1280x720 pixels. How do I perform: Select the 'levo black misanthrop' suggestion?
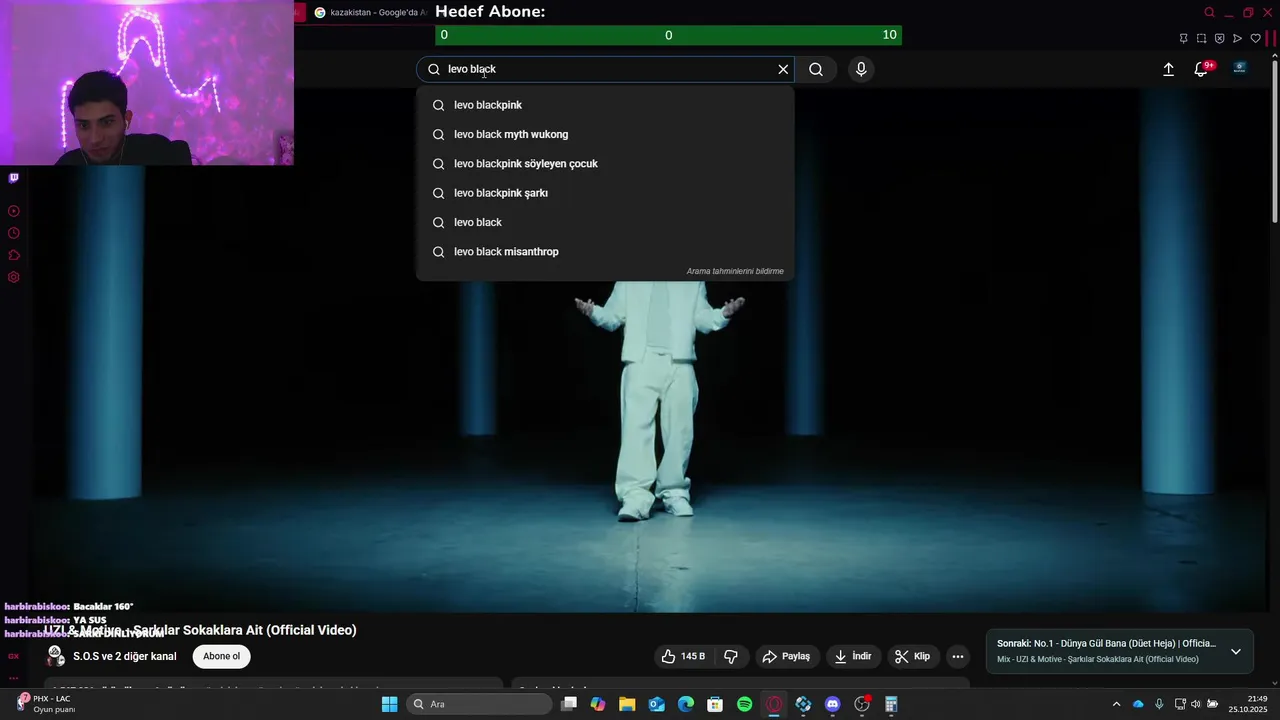point(605,252)
